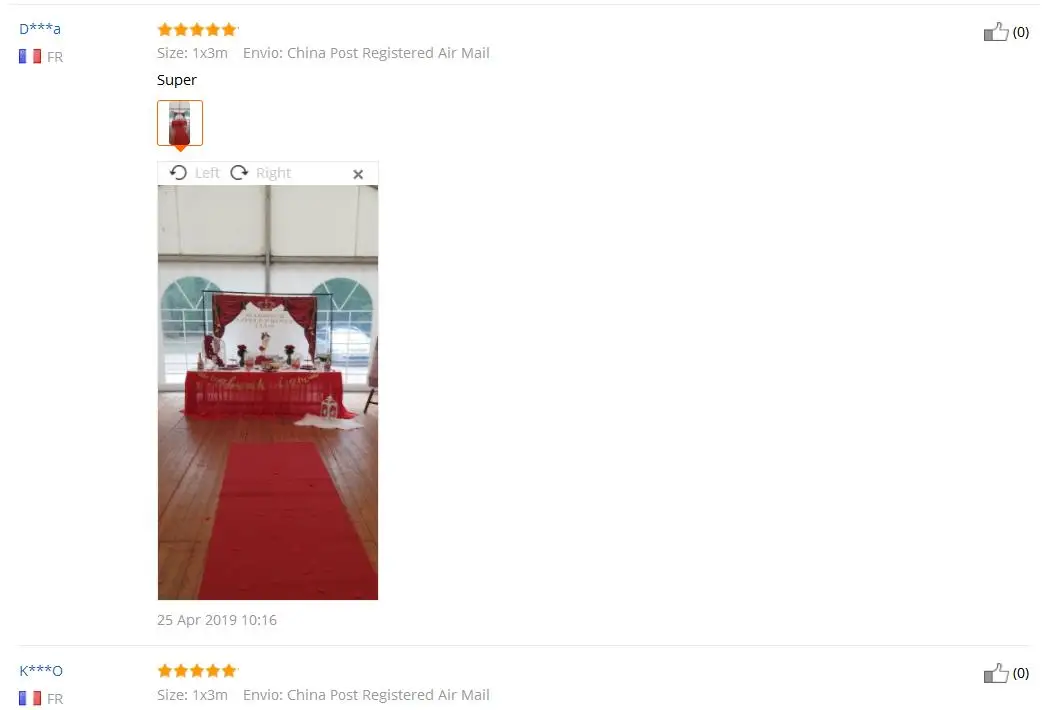Click the five-star rating of D***a's review
Screen dimensions: 1047x710
pyautogui.click(x=198, y=29)
